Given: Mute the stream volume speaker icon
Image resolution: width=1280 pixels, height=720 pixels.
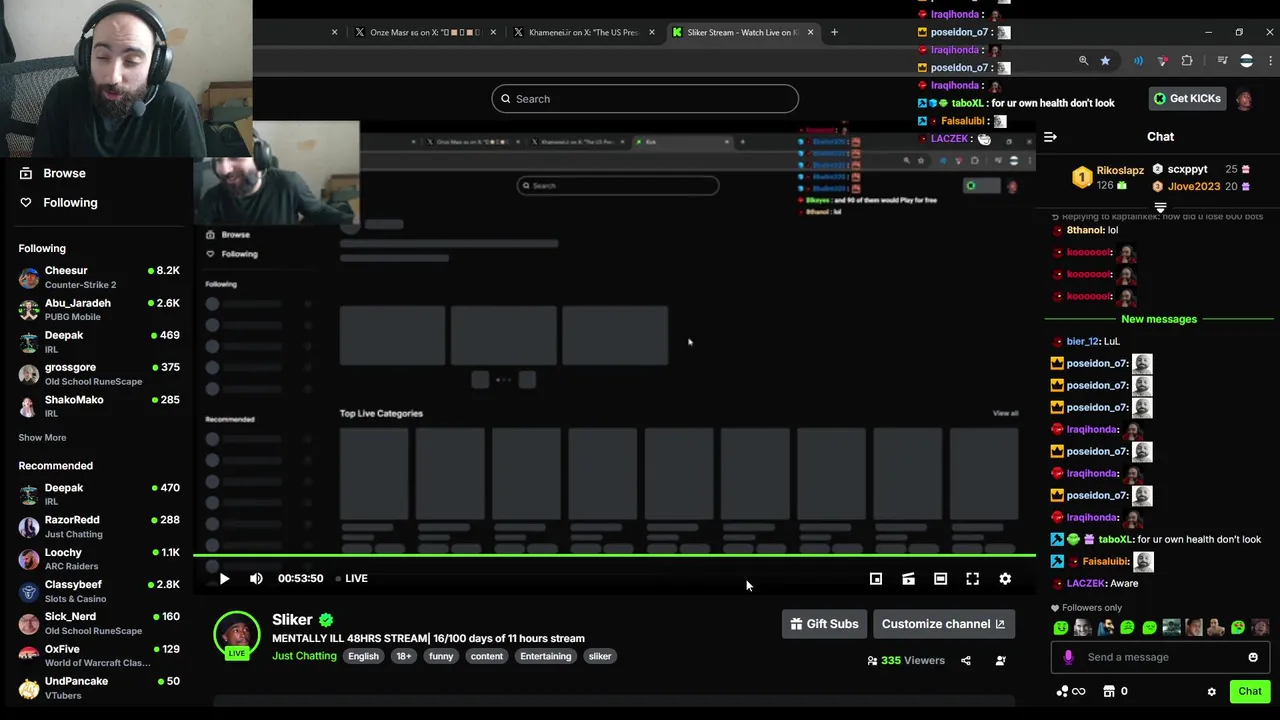Looking at the screenshot, I should coord(256,578).
